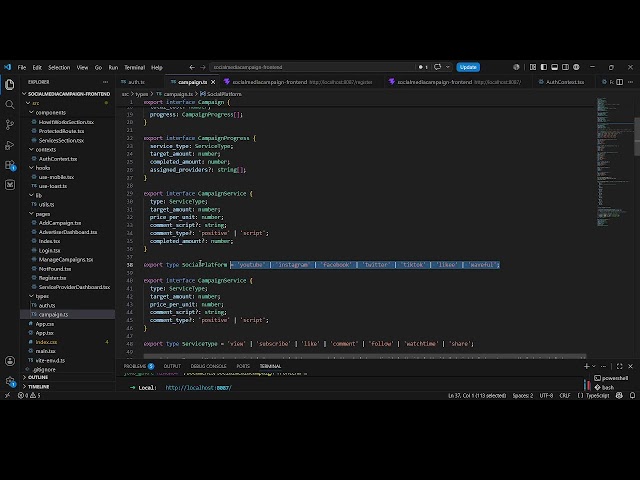Open terminal panel more actions ellipsis
640x480 pixels.
click(x=604, y=366)
